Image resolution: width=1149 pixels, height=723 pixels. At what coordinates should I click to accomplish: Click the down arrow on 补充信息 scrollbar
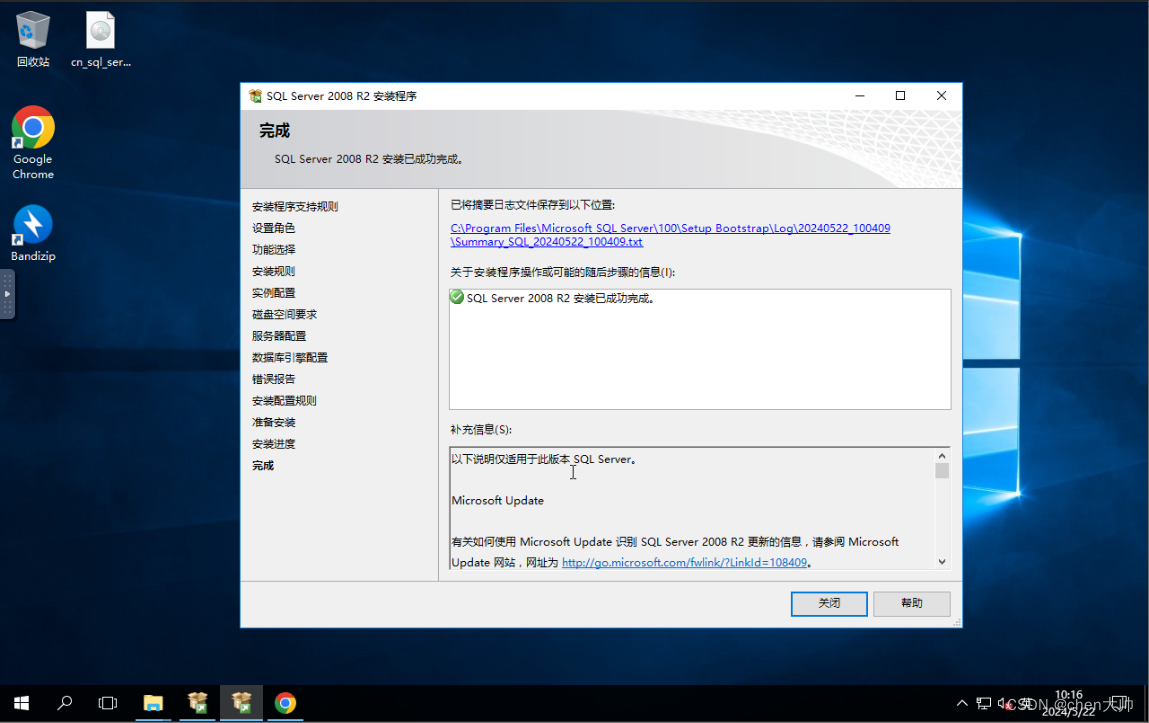(941, 562)
